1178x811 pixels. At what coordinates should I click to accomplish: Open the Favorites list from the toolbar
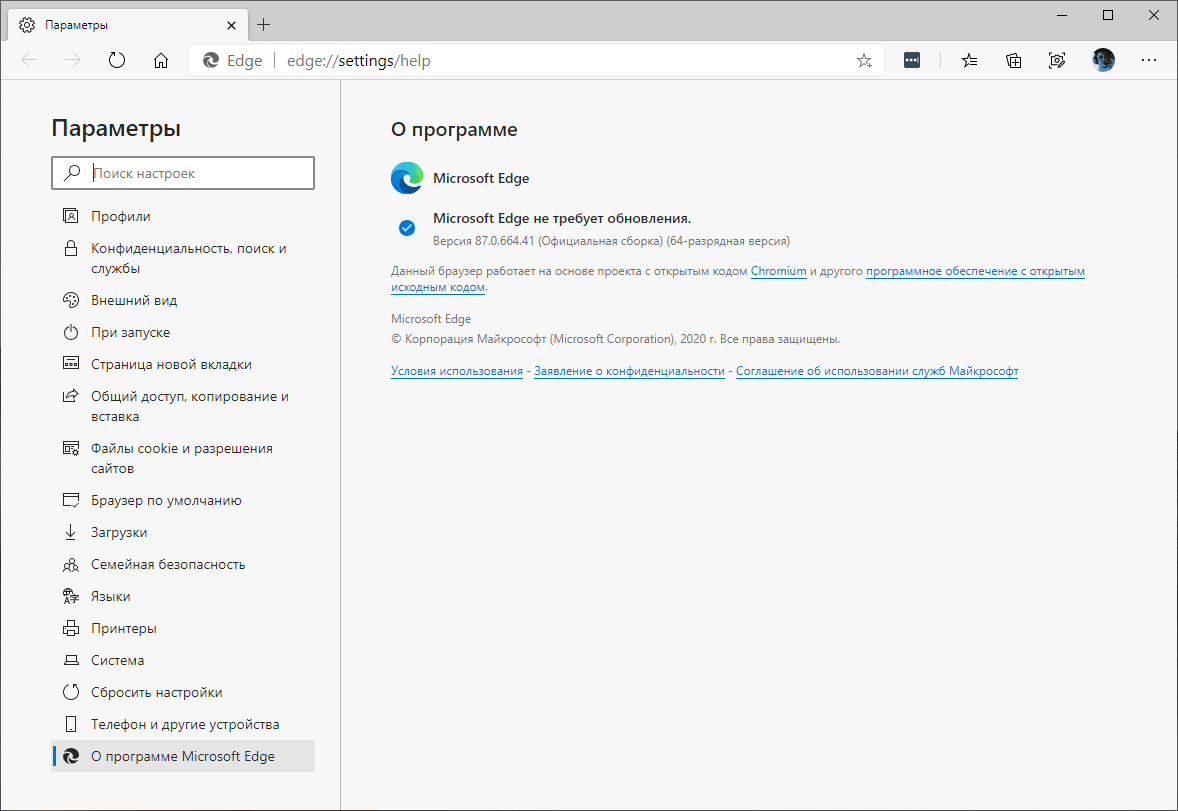pos(968,60)
